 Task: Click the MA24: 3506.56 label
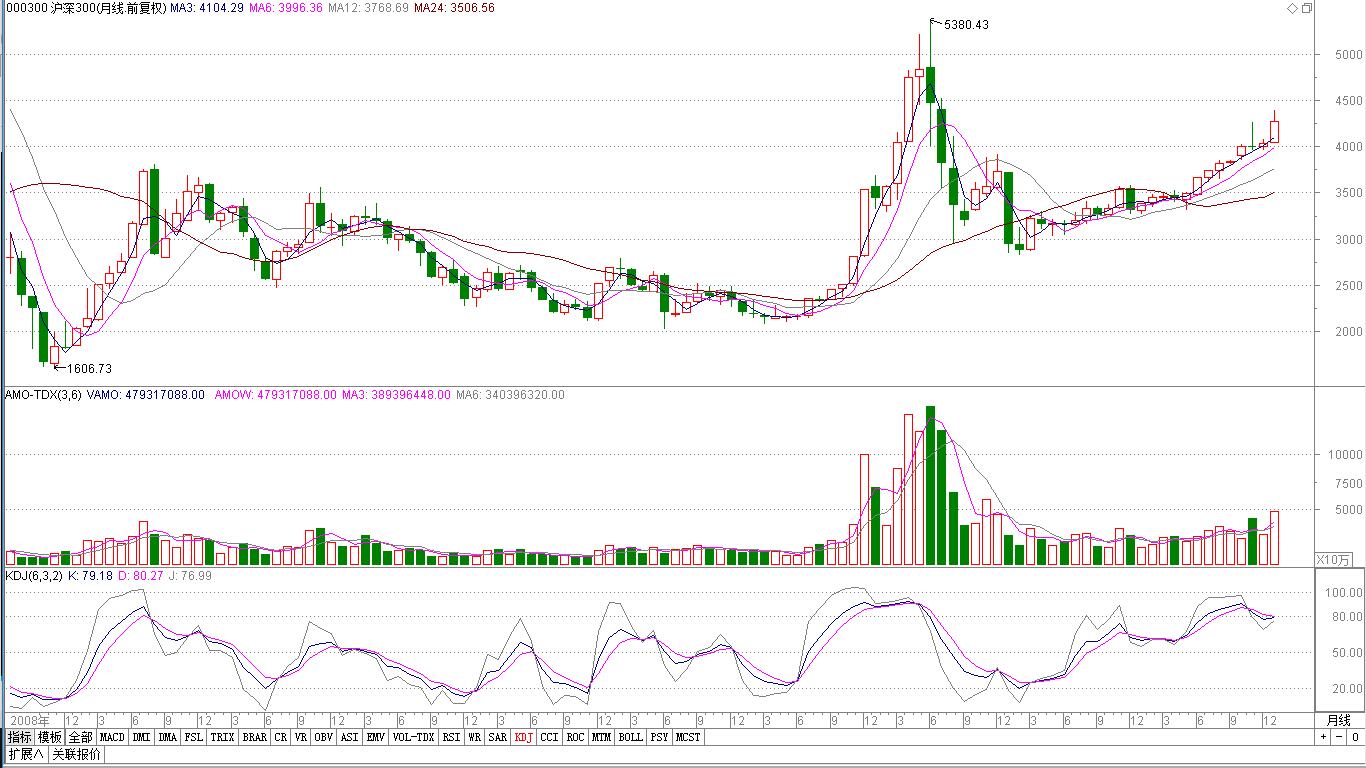pos(454,8)
